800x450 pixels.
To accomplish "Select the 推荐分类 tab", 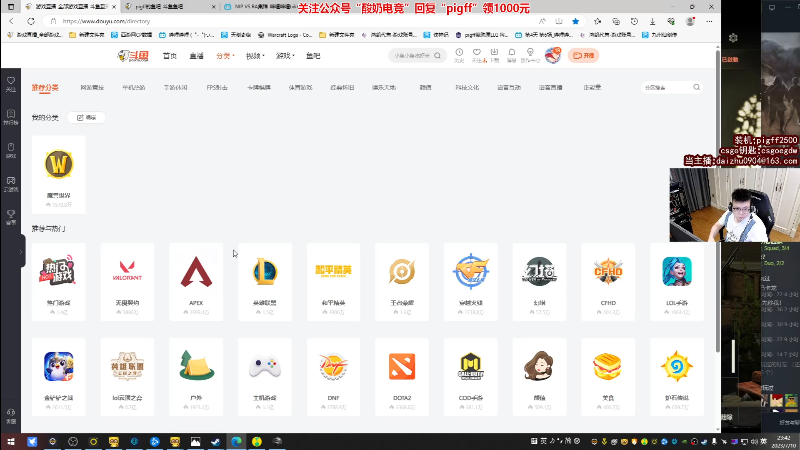I will point(45,88).
